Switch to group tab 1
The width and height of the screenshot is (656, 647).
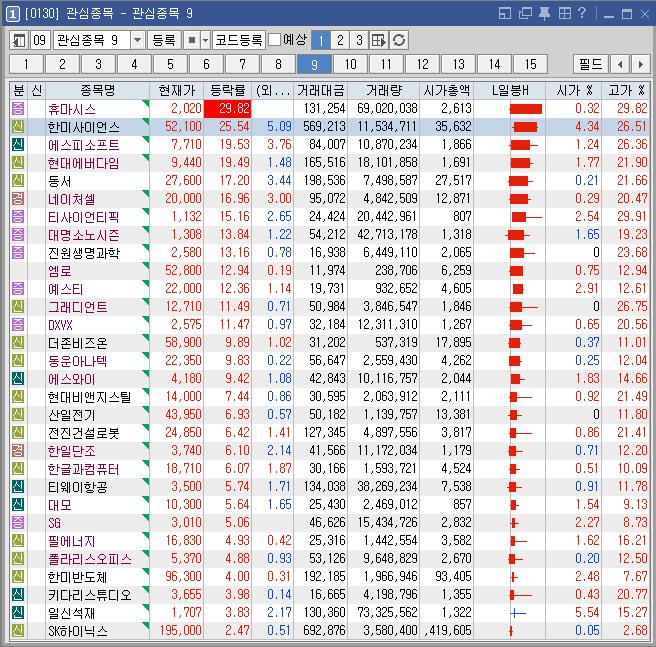click(26, 64)
